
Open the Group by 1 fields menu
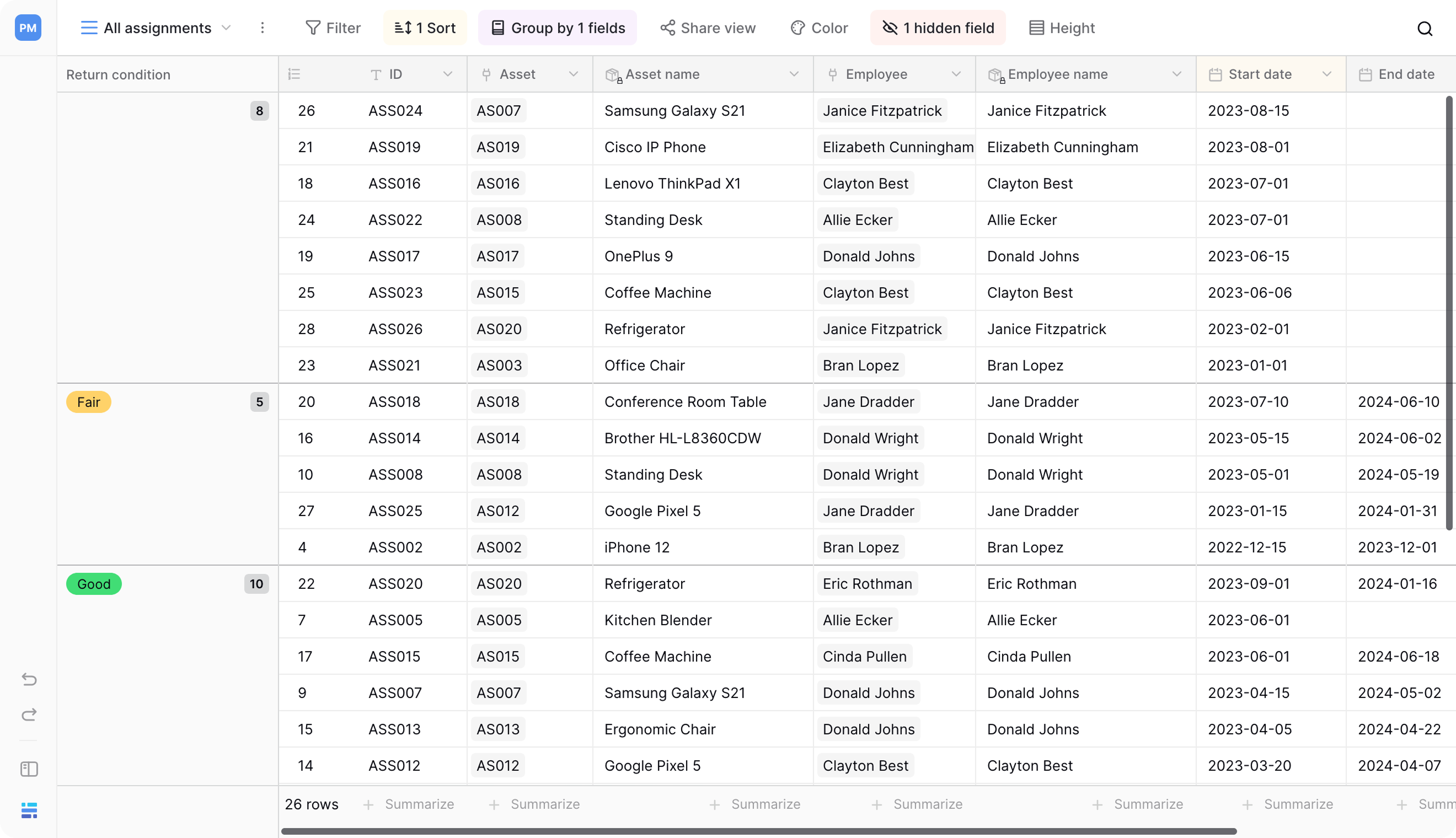[558, 28]
